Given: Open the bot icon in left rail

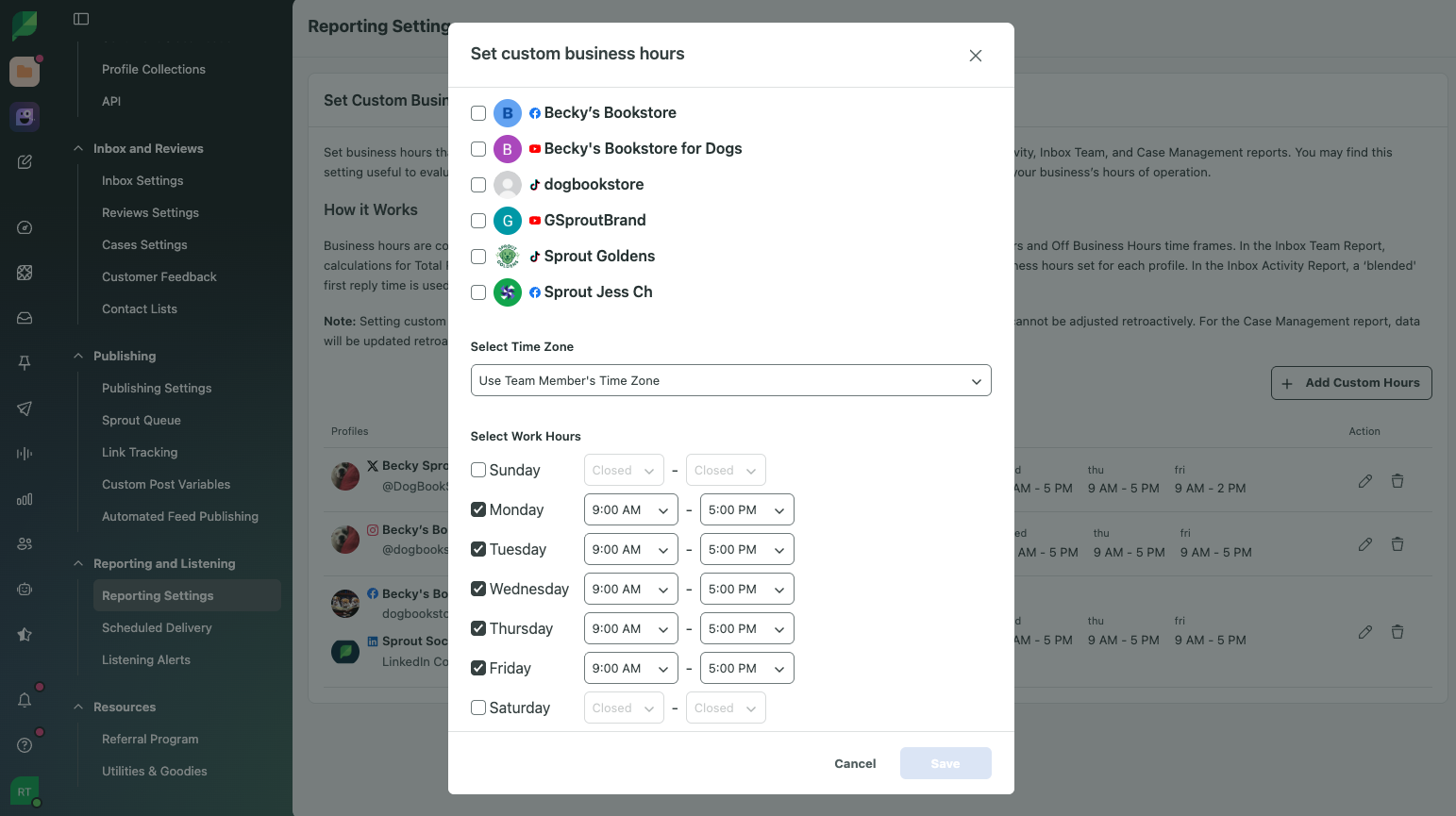Looking at the screenshot, I should (x=25, y=590).
